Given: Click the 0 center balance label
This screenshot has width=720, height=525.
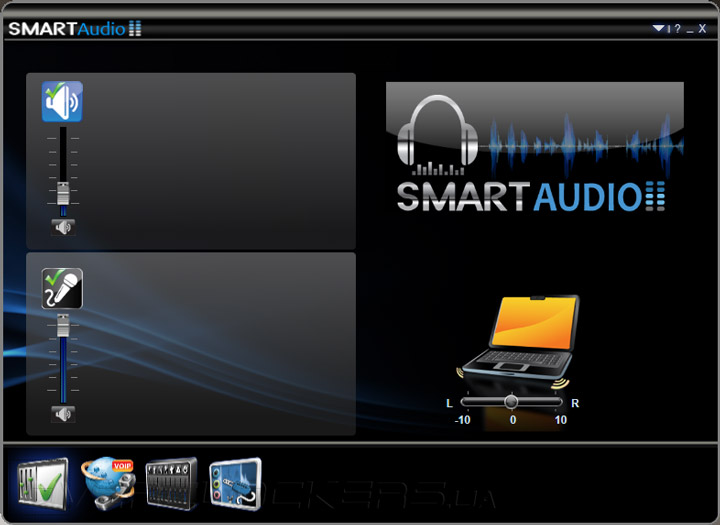Looking at the screenshot, I should coord(513,420).
